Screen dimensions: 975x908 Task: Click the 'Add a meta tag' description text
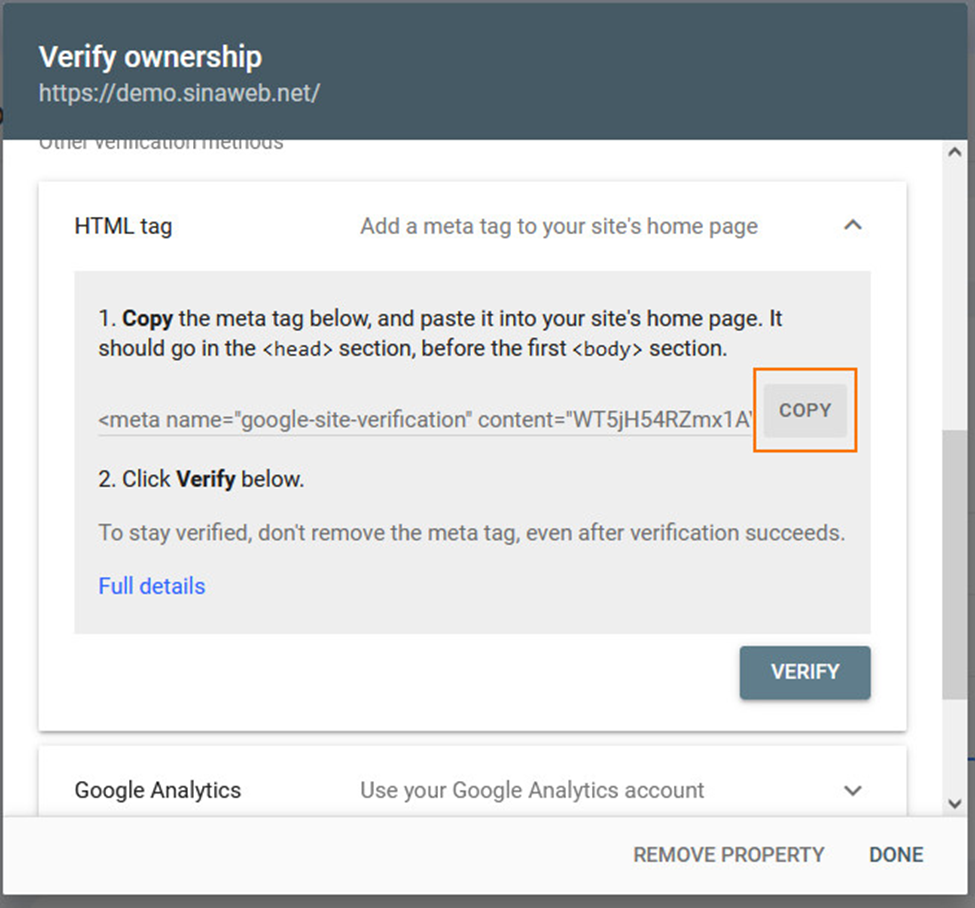[x=559, y=227]
